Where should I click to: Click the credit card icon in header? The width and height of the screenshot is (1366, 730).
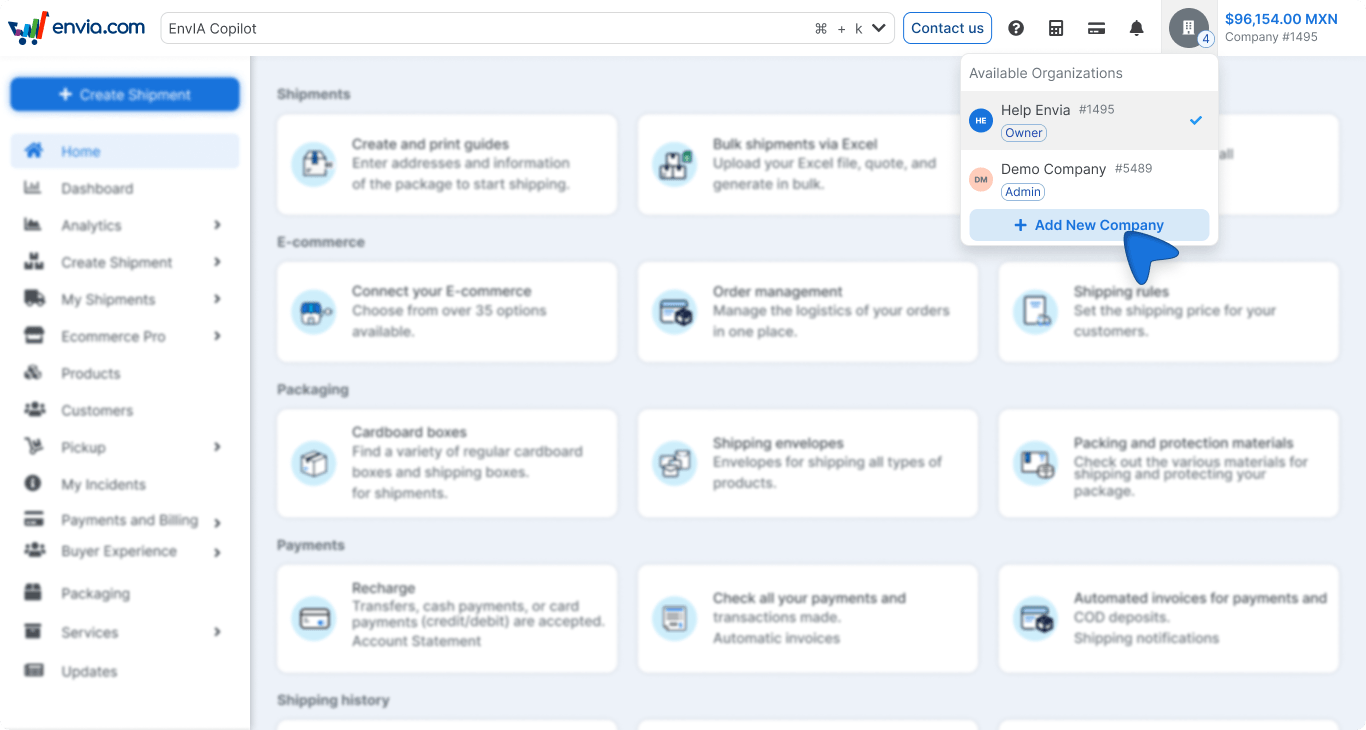point(1096,28)
